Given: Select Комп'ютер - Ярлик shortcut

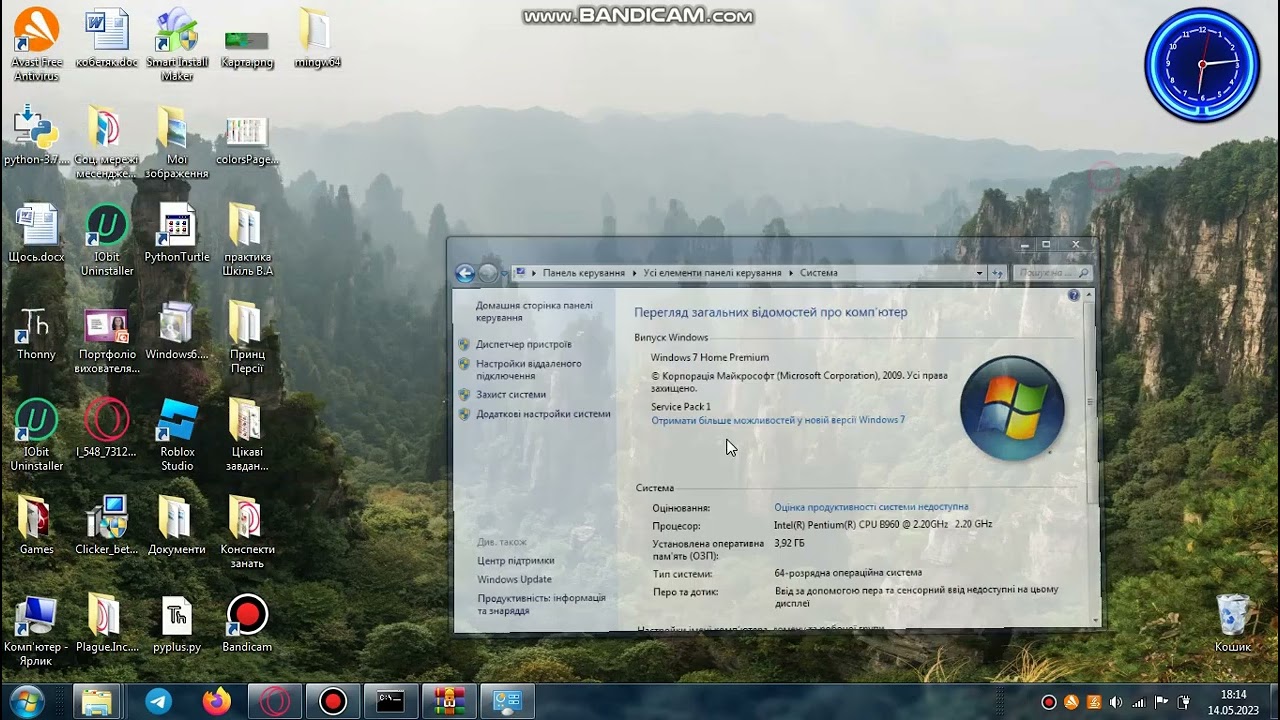Looking at the screenshot, I should (37, 630).
